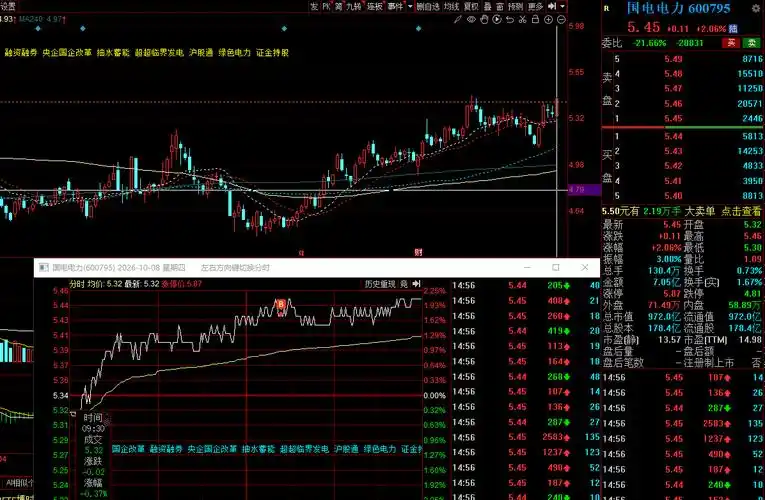Click the 设置 settings label top left
Image resolution: width=765 pixels, height=500 pixels.
click(7, 6)
